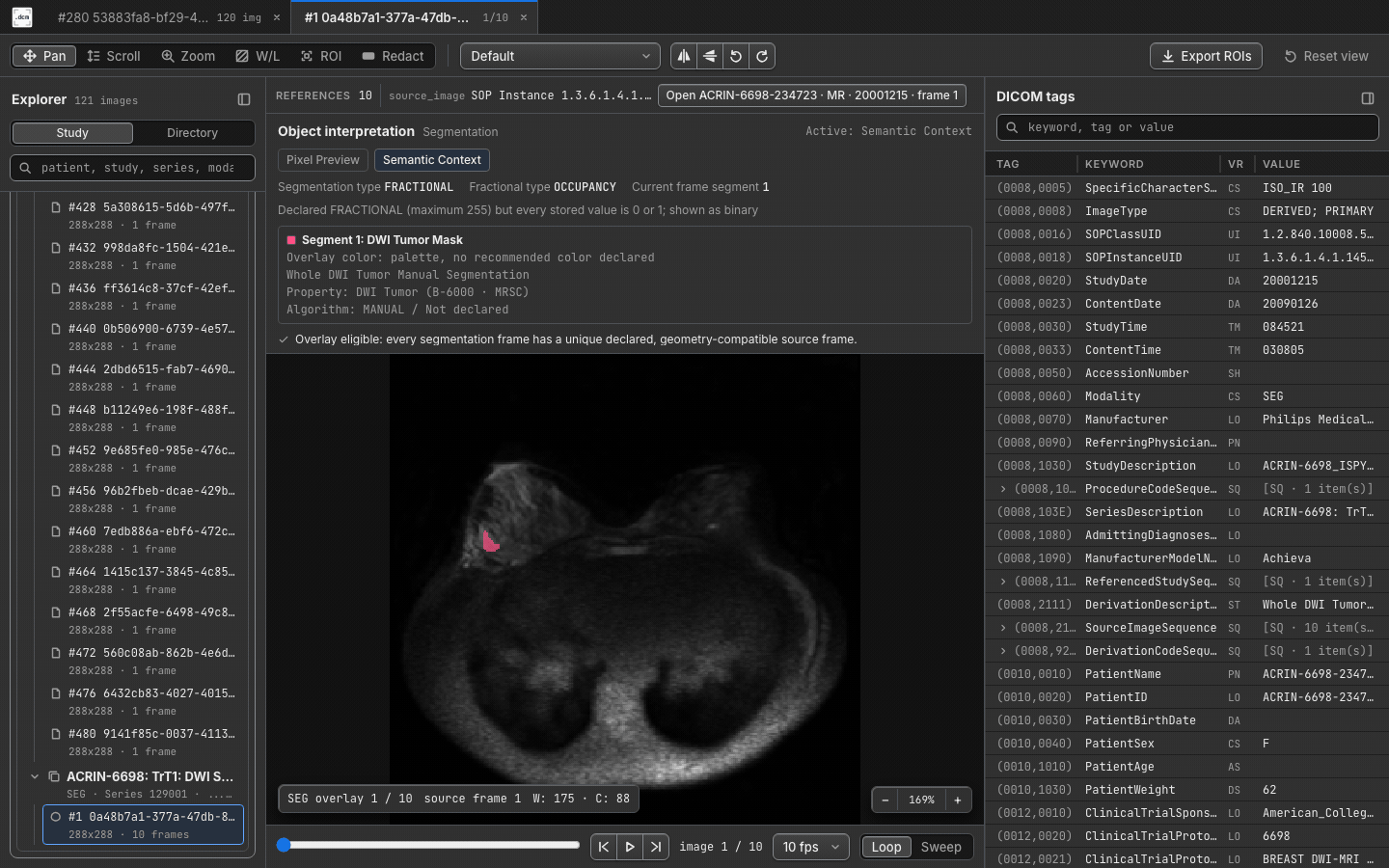Collapse the DICOM tags panel
Viewport: 1389px width, 868px height.
(1367, 97)
